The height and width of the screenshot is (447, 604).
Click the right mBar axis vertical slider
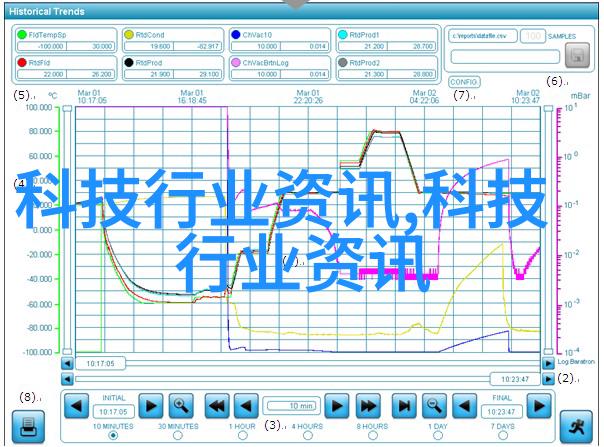(548, 230)
